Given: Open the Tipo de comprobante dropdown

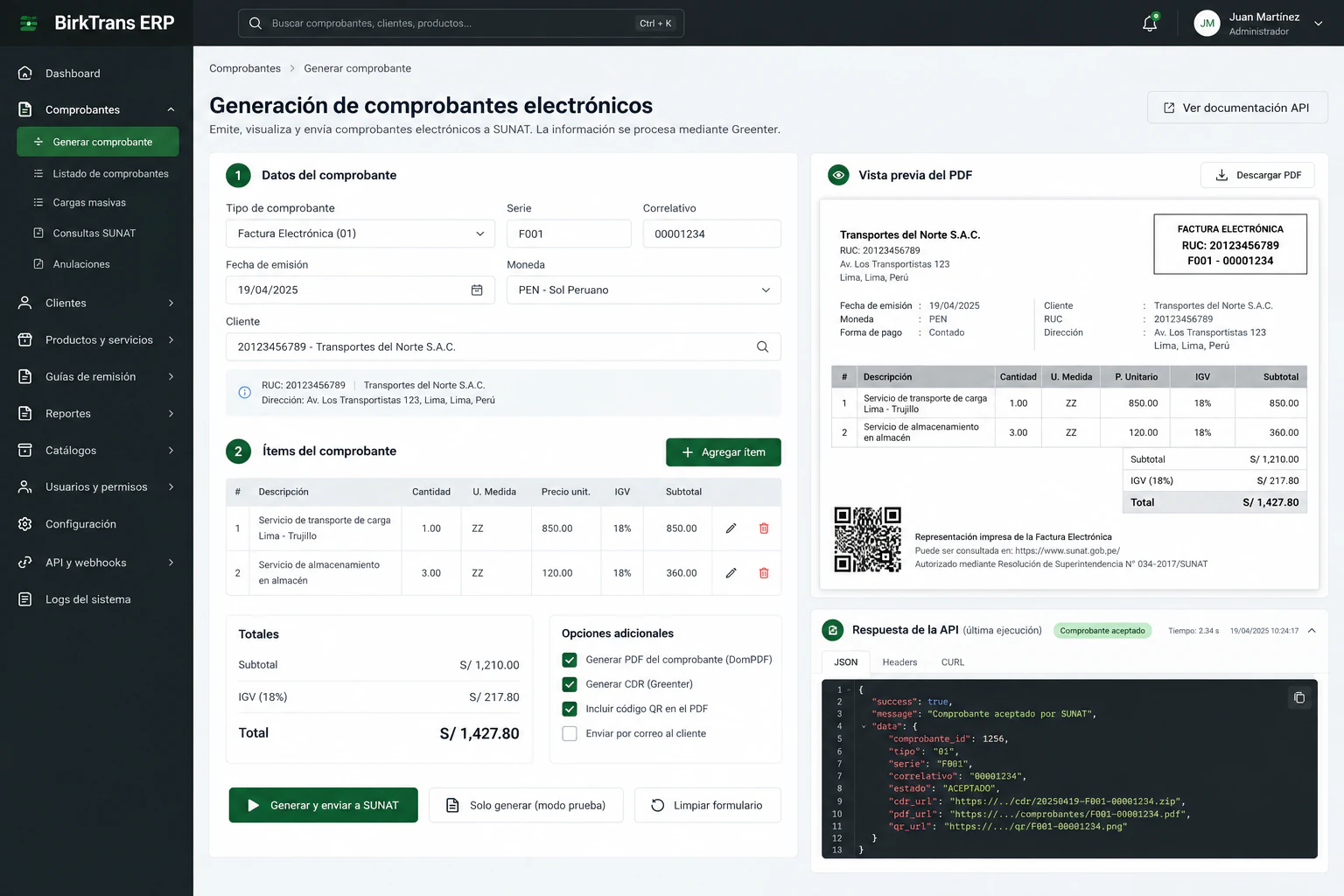Looking at the screenshot, I should 360,234.
